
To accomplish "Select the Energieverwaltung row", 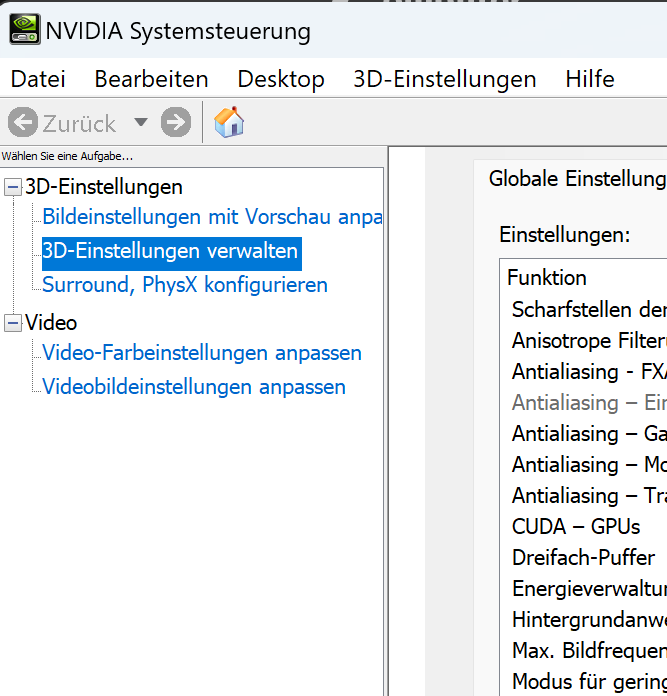I will coord(588,589).
